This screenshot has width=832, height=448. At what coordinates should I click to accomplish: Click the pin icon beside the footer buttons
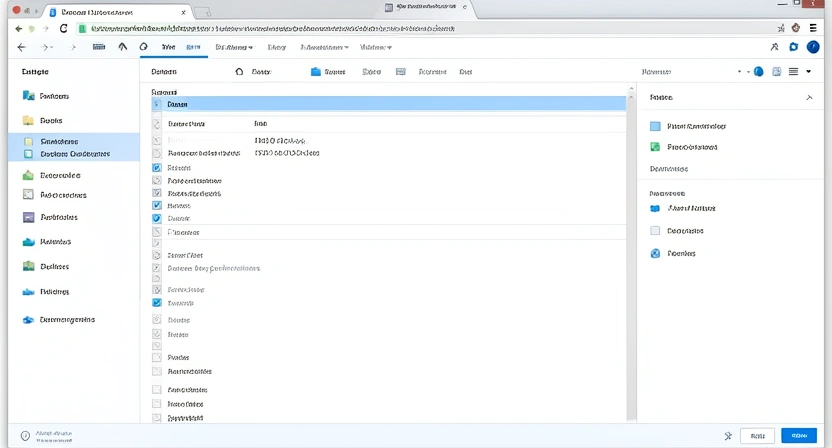coord(728,436)
